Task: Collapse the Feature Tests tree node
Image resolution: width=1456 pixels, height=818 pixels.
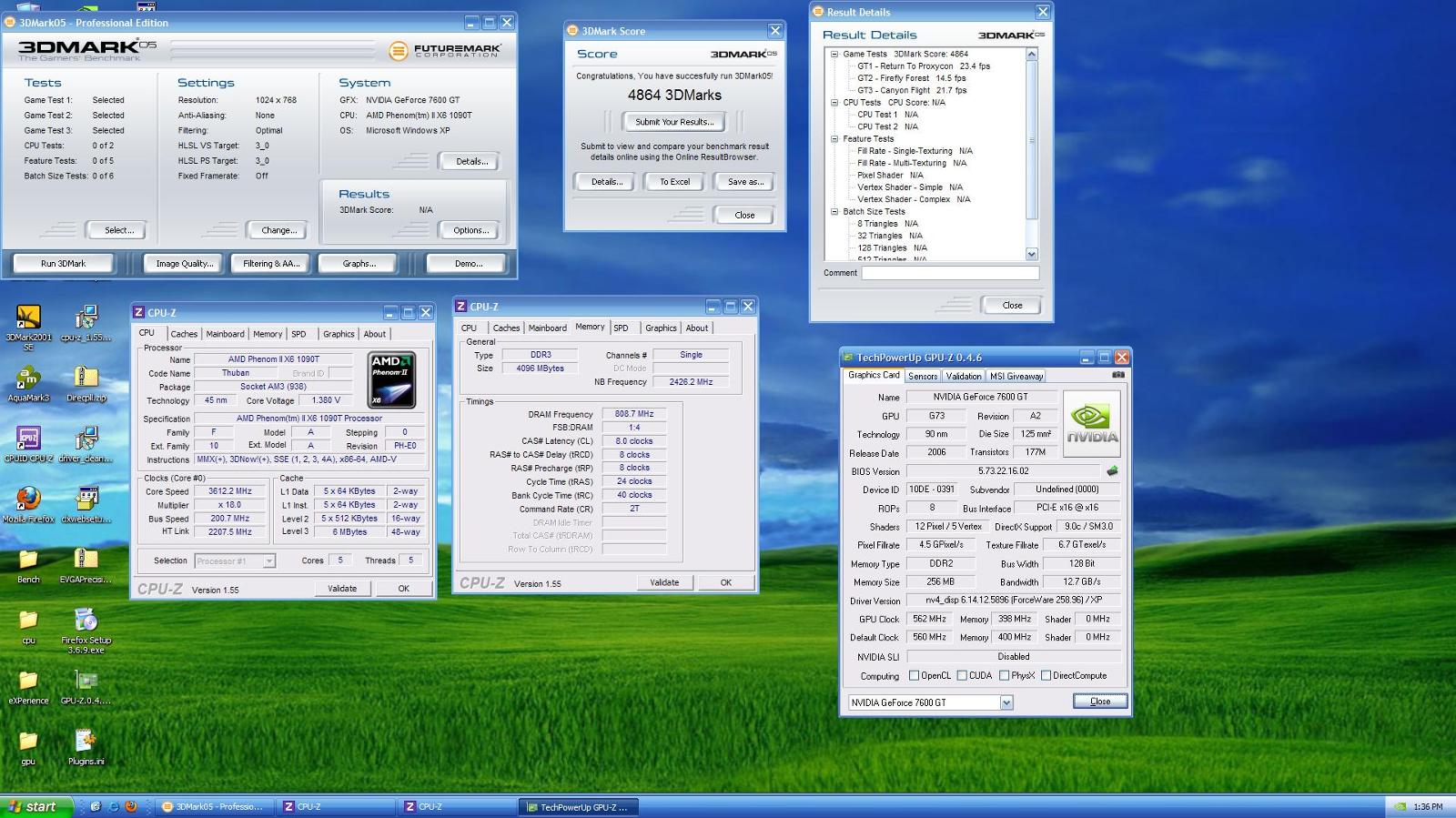Action: (834, 138)
